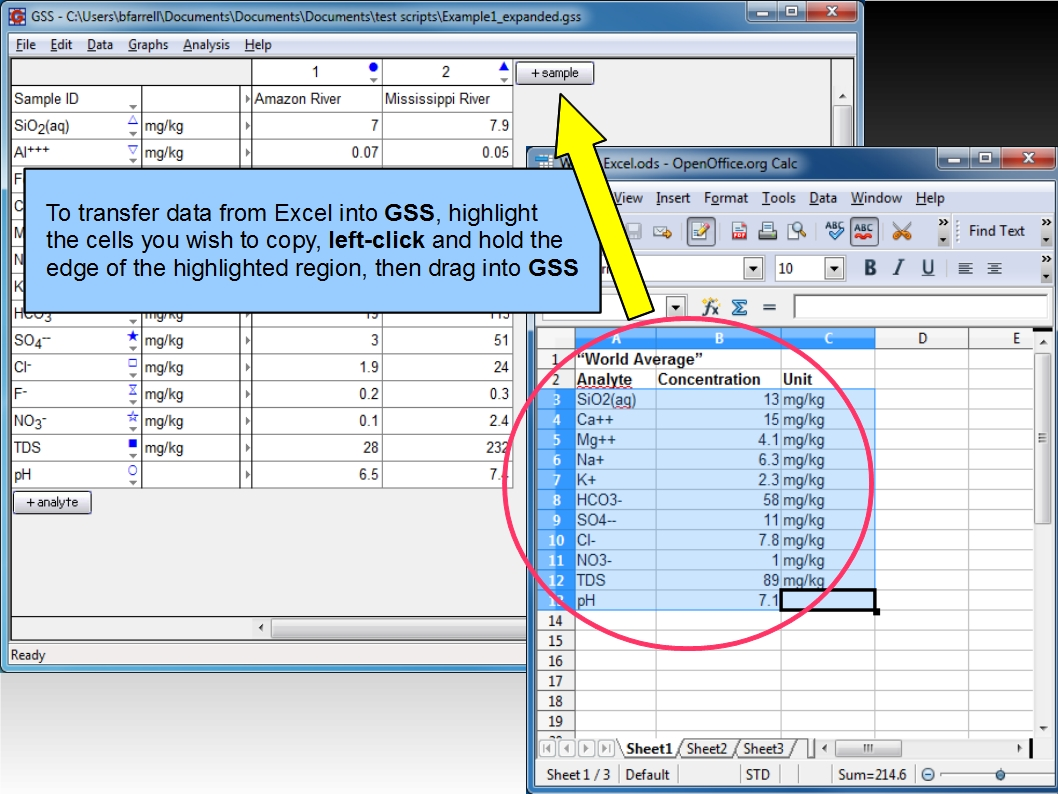This screenshot has width=1058, height=794.
Task: Click the Print icon in Calc toolbar
Action: click(x=767, y=231)
